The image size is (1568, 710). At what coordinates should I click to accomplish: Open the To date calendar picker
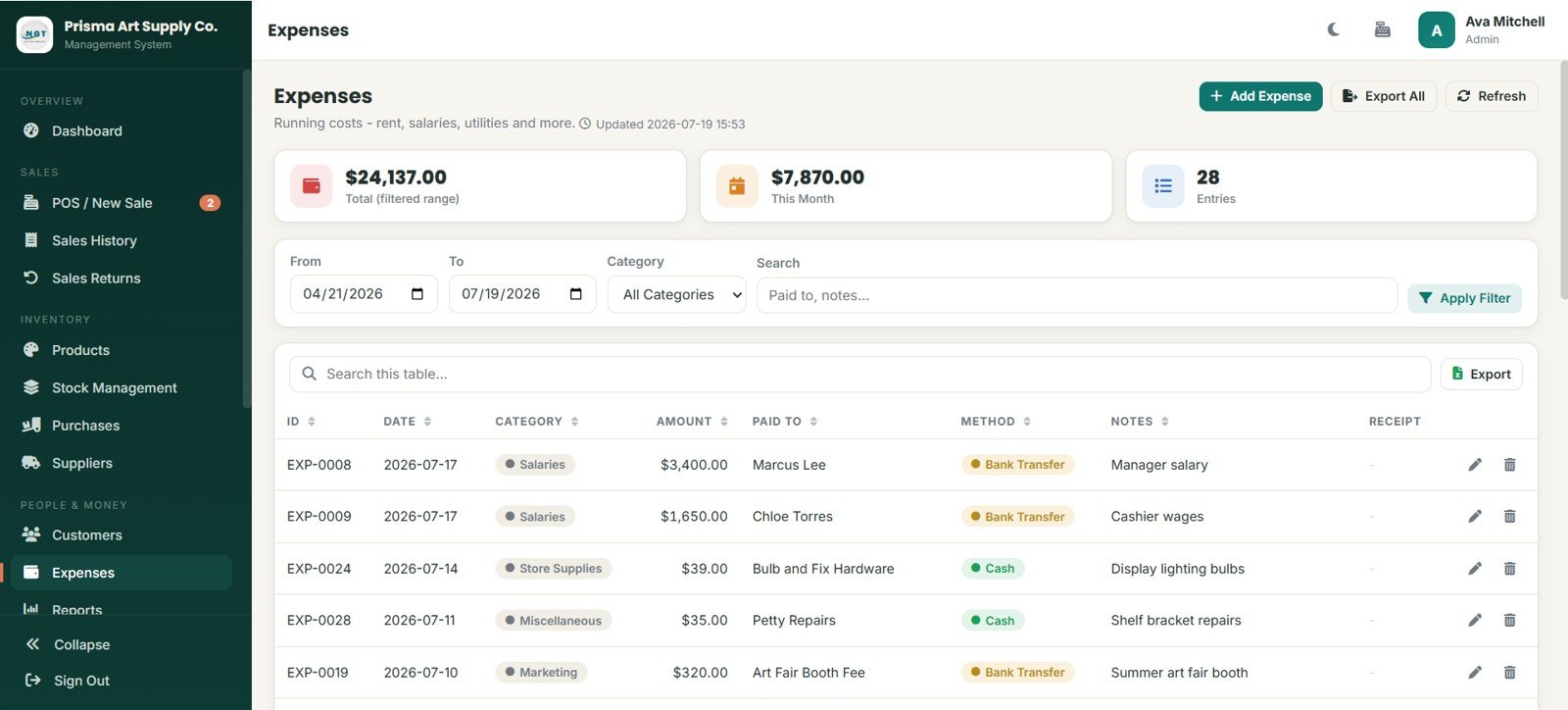(576, 294)
